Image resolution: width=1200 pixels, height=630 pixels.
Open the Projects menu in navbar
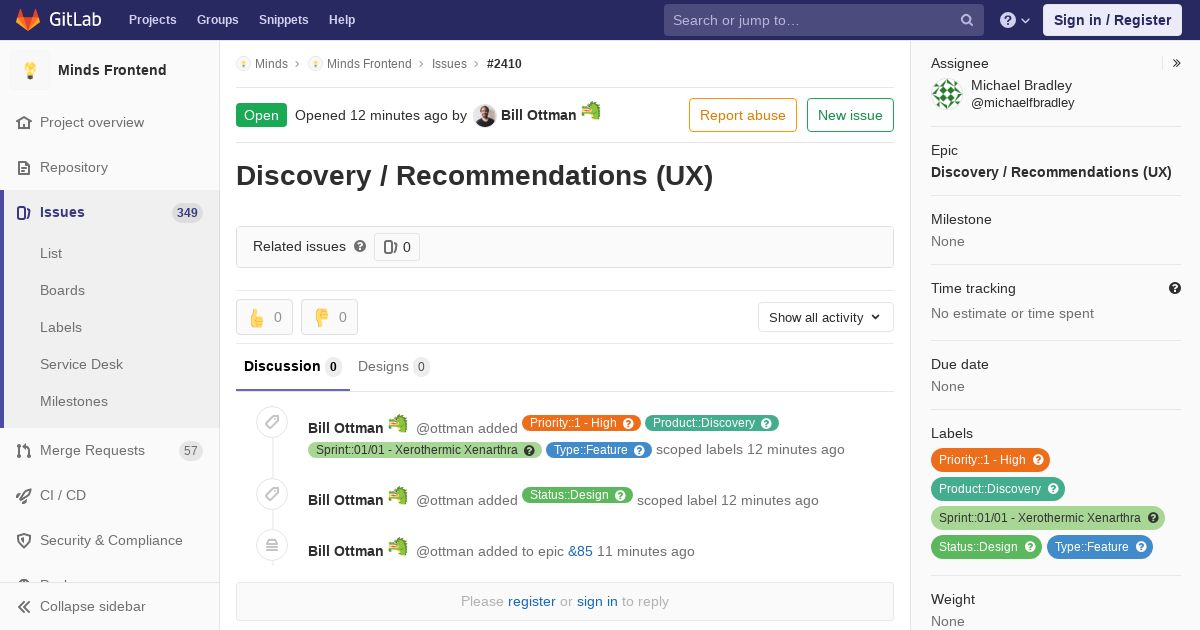coord(153,20)
